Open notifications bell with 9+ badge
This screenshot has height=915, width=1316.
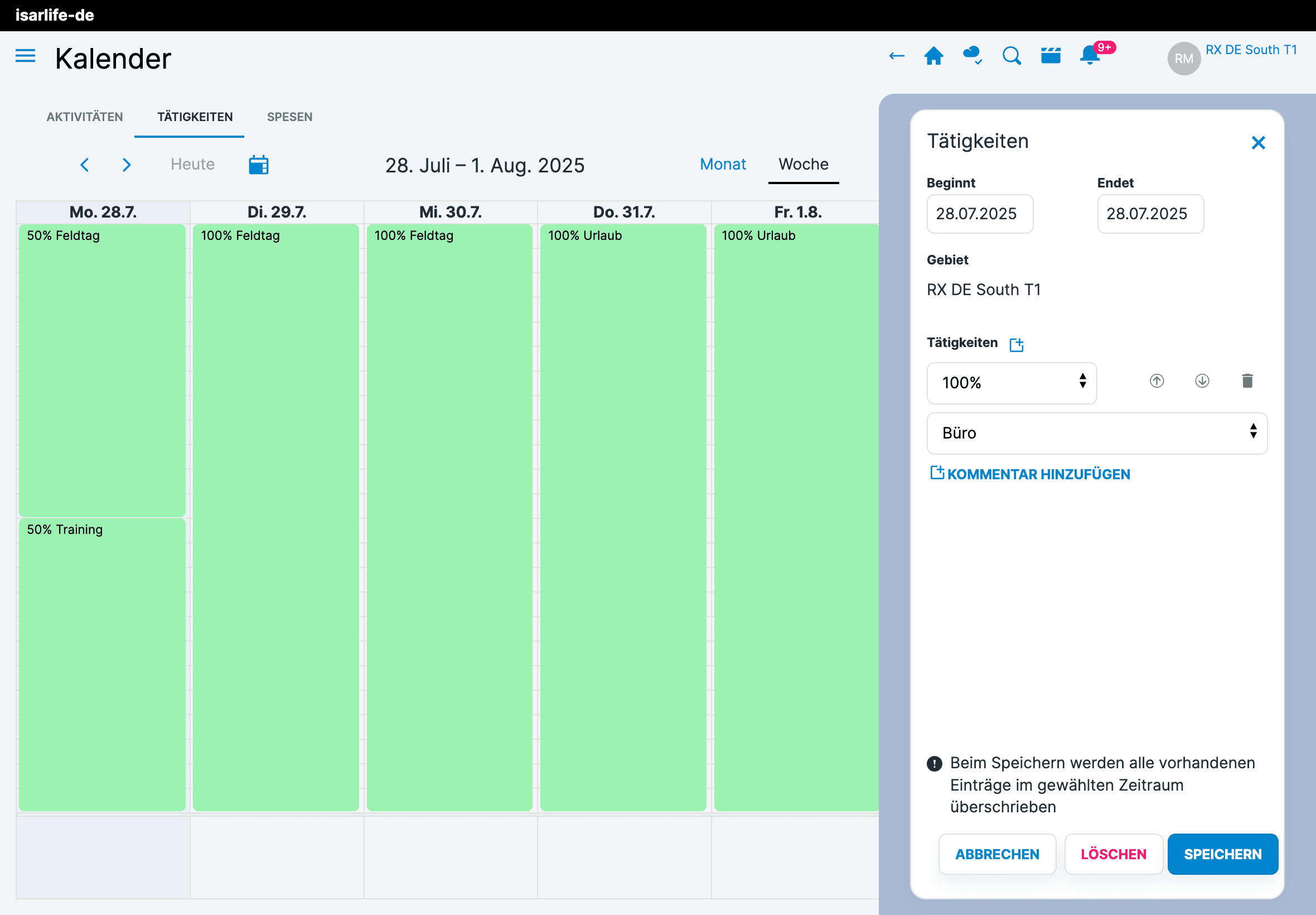1089,56
